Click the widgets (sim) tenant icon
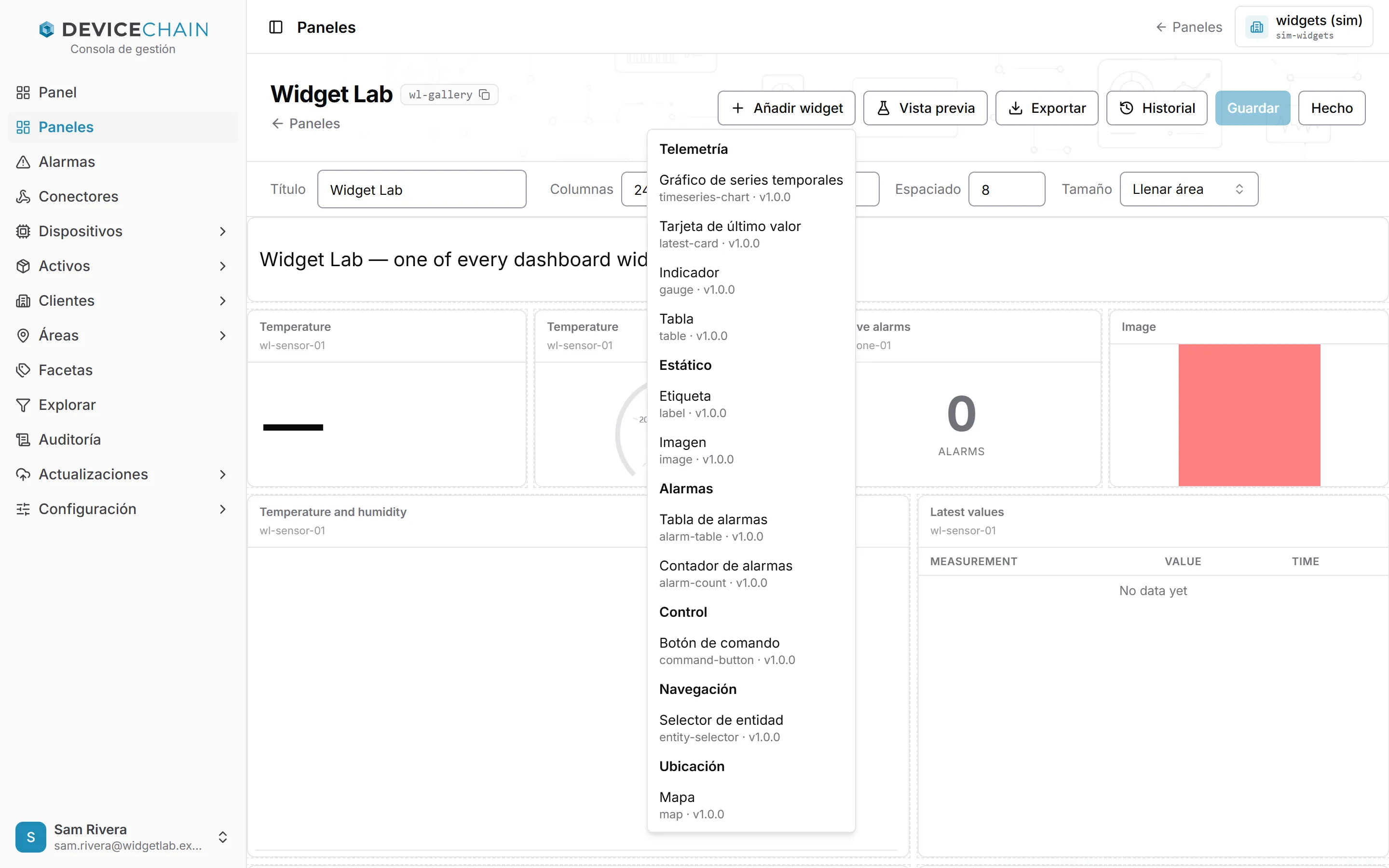This screenshot has width=1389, height=868. click(1256, 27)
